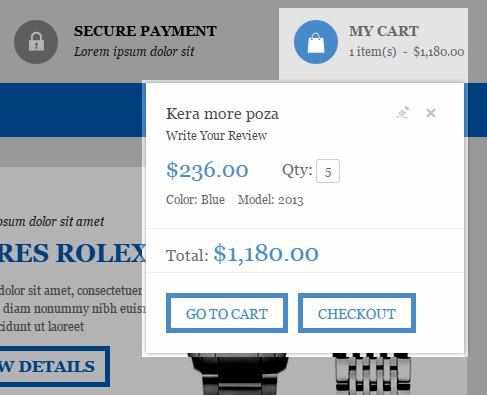Open the blue shopping bag cart icon

coord(316,42)
